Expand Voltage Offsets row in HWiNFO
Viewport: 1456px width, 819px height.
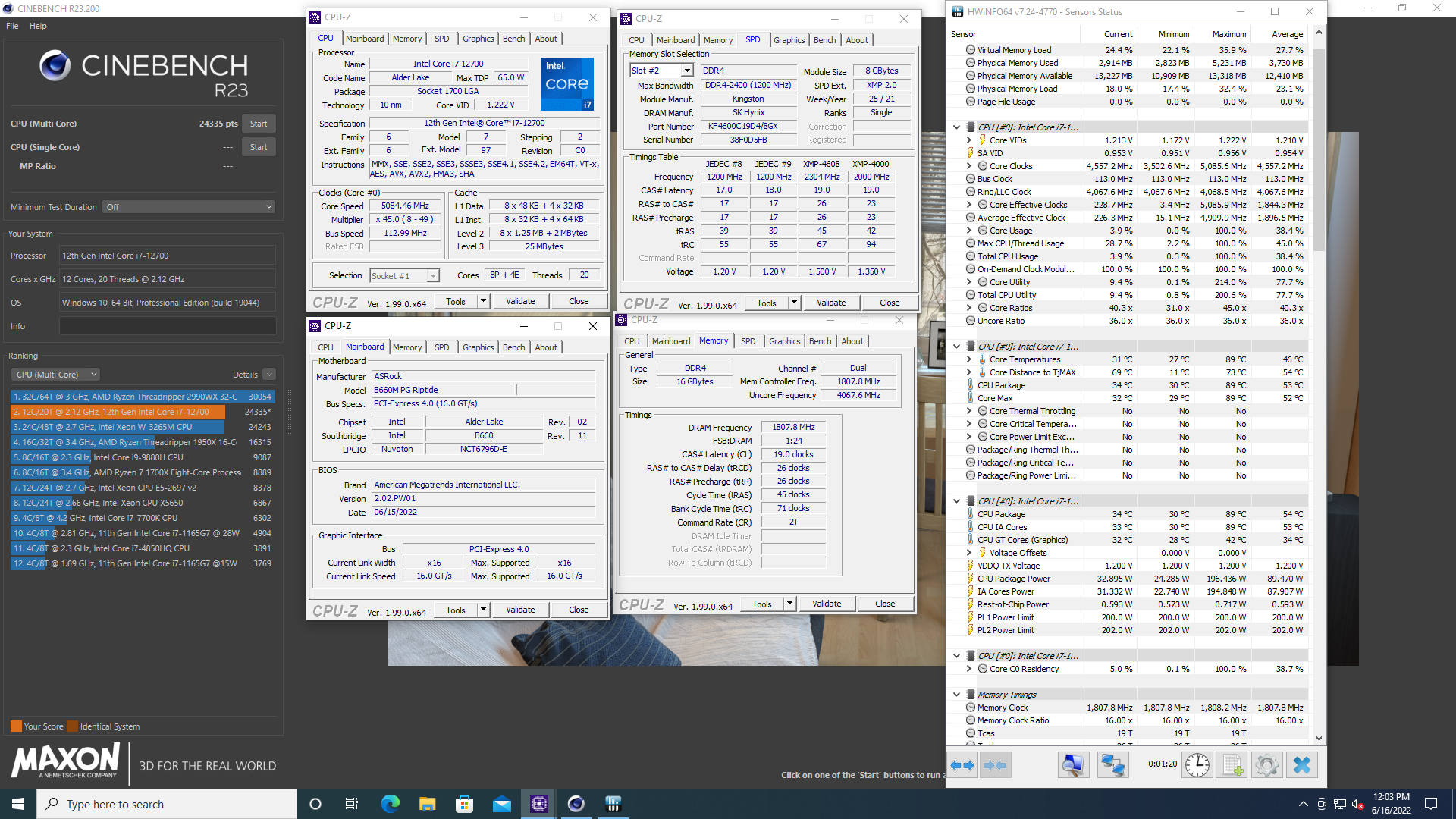click(x=968, y=553)
